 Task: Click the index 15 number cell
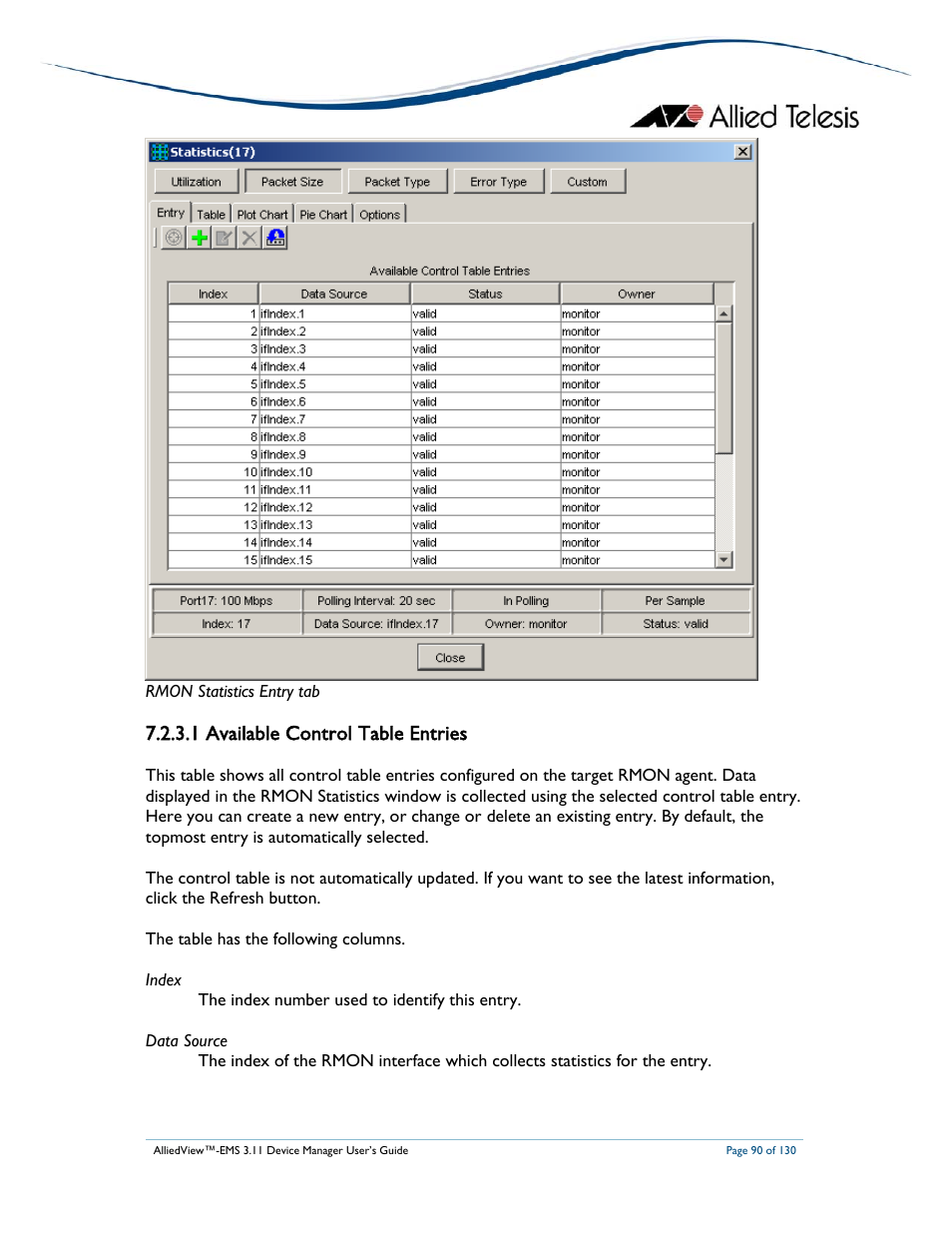214,560
